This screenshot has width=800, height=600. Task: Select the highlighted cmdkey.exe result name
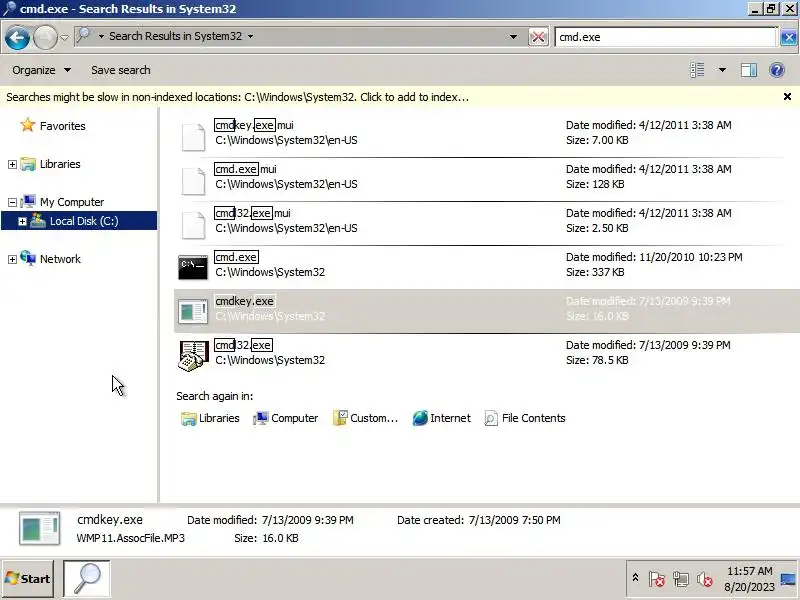(x=245, y=301)
